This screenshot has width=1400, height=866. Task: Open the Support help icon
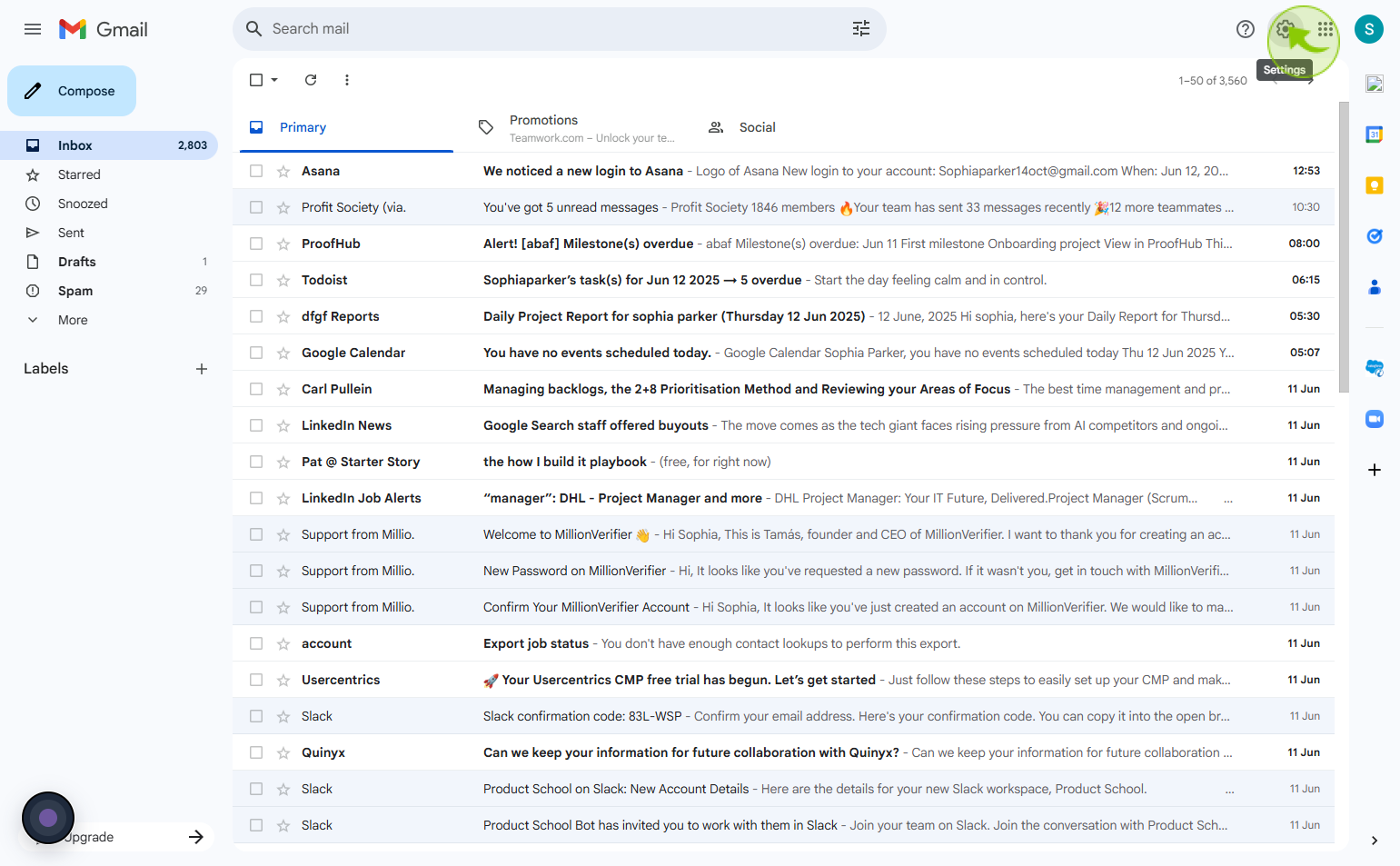coord(1246,29)
